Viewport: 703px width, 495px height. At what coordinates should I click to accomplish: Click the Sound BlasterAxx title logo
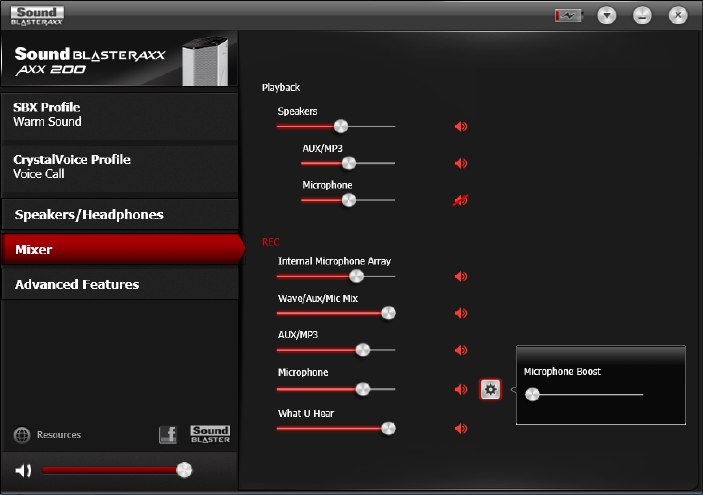(37, 16)
